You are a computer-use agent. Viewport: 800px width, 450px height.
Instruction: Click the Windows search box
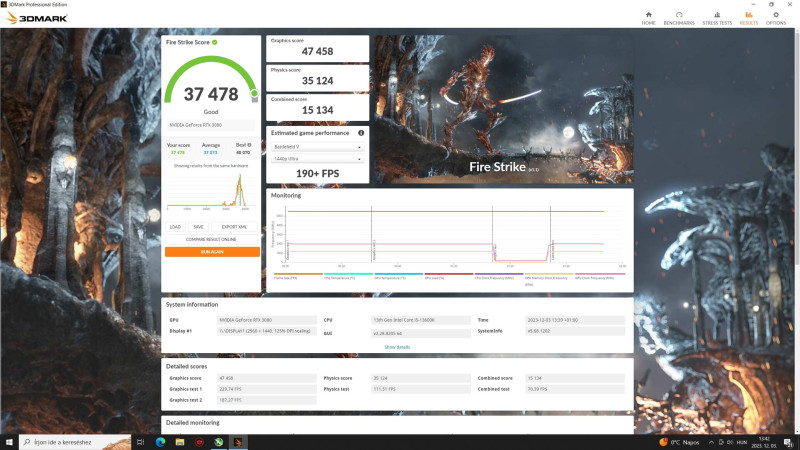click(x=75, y=442)
